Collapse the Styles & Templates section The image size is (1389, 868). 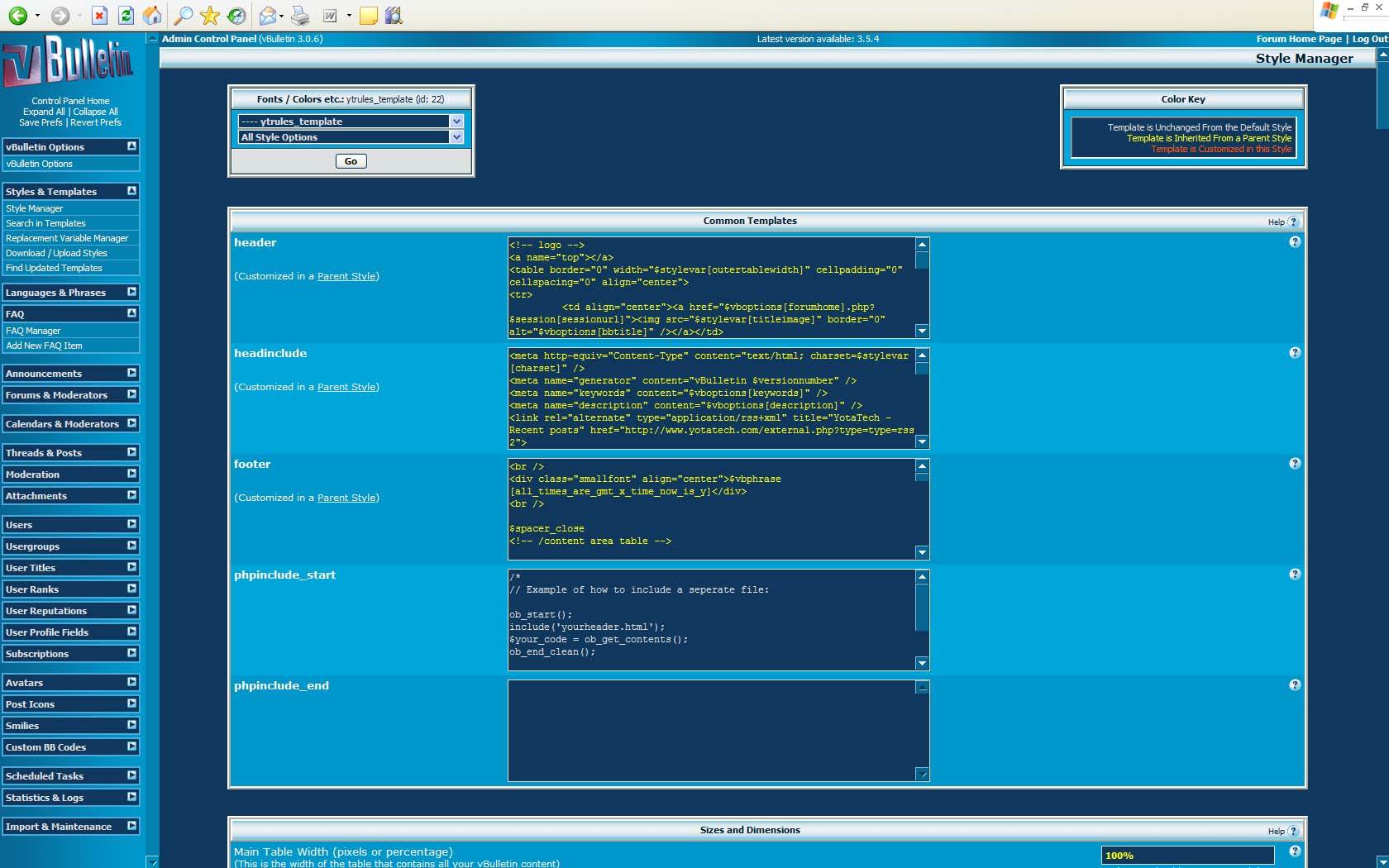(131, 191)
